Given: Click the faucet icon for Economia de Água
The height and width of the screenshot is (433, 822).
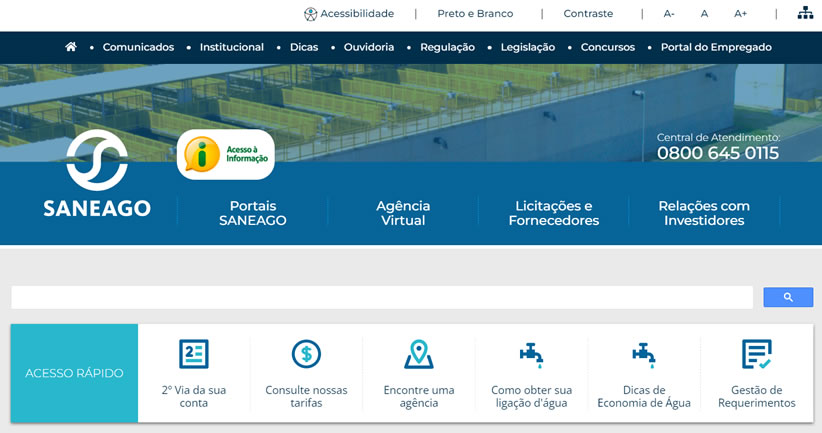Looking at the screenshot, I should (644, 355).
